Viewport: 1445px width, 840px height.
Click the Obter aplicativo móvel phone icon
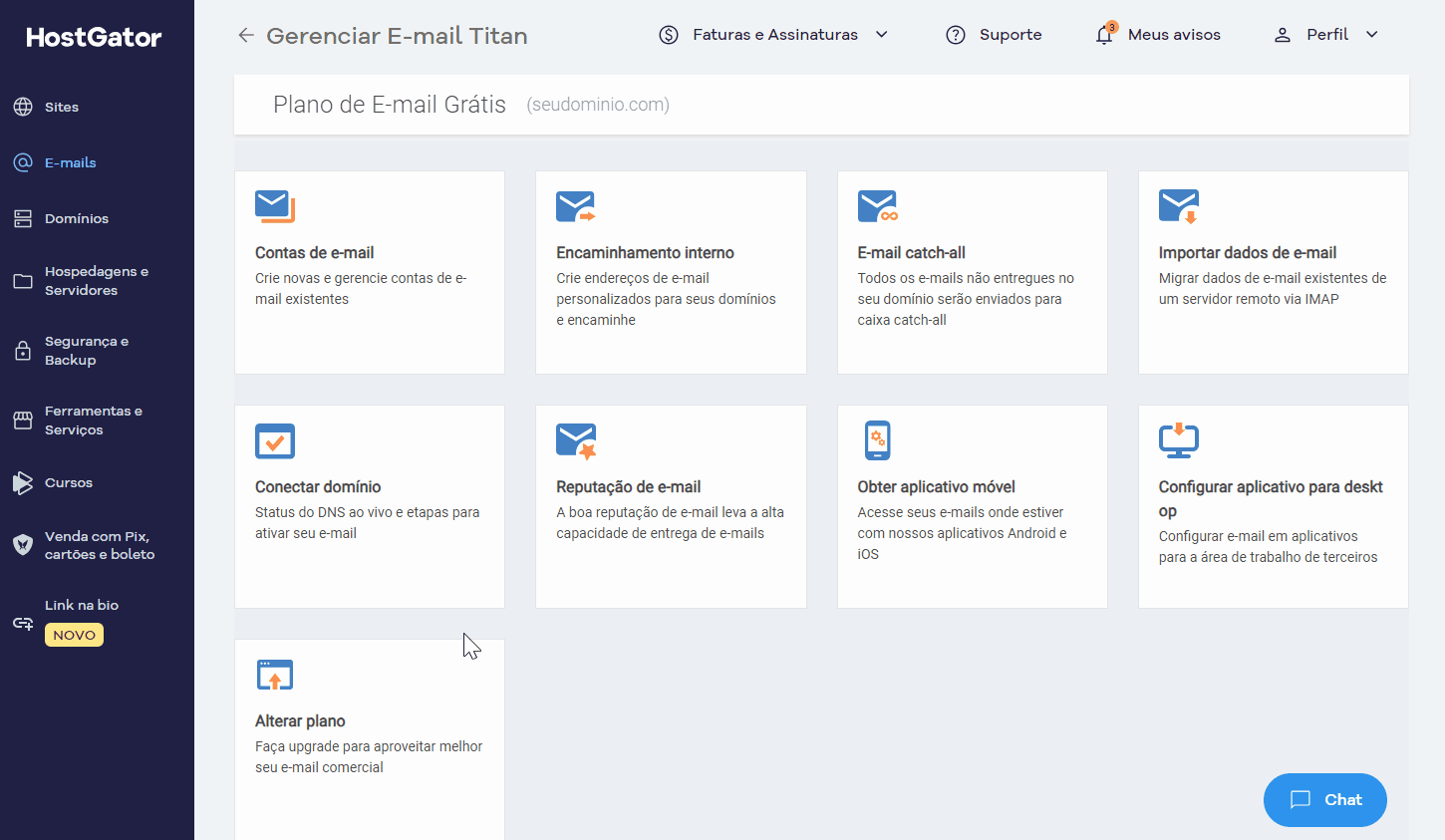pos(878,440)
